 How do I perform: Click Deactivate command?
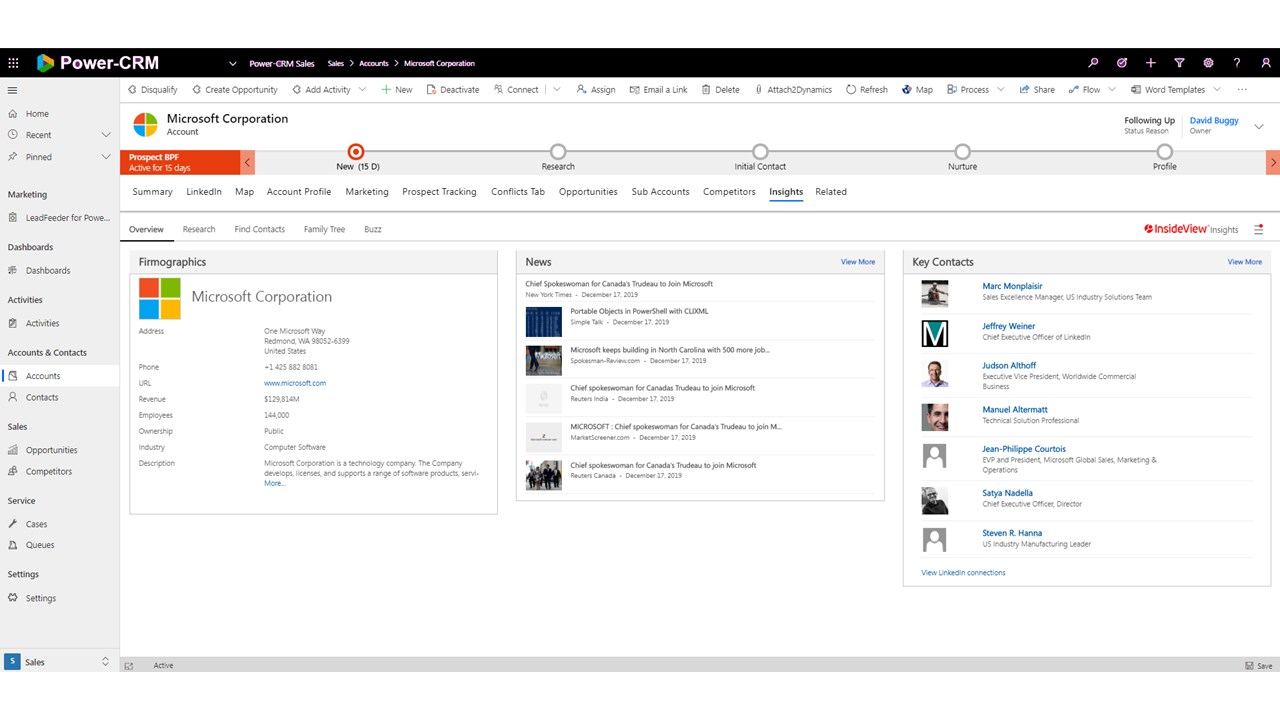452,90
